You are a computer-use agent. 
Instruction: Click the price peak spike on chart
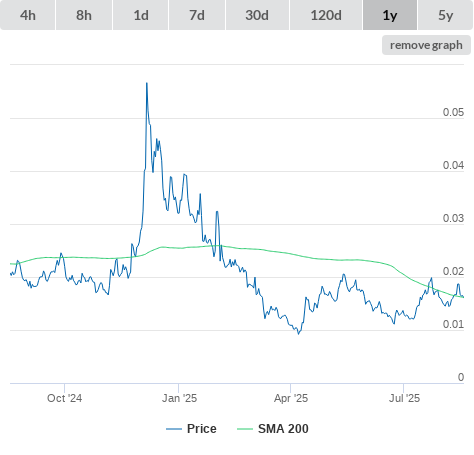click(147, 83)
